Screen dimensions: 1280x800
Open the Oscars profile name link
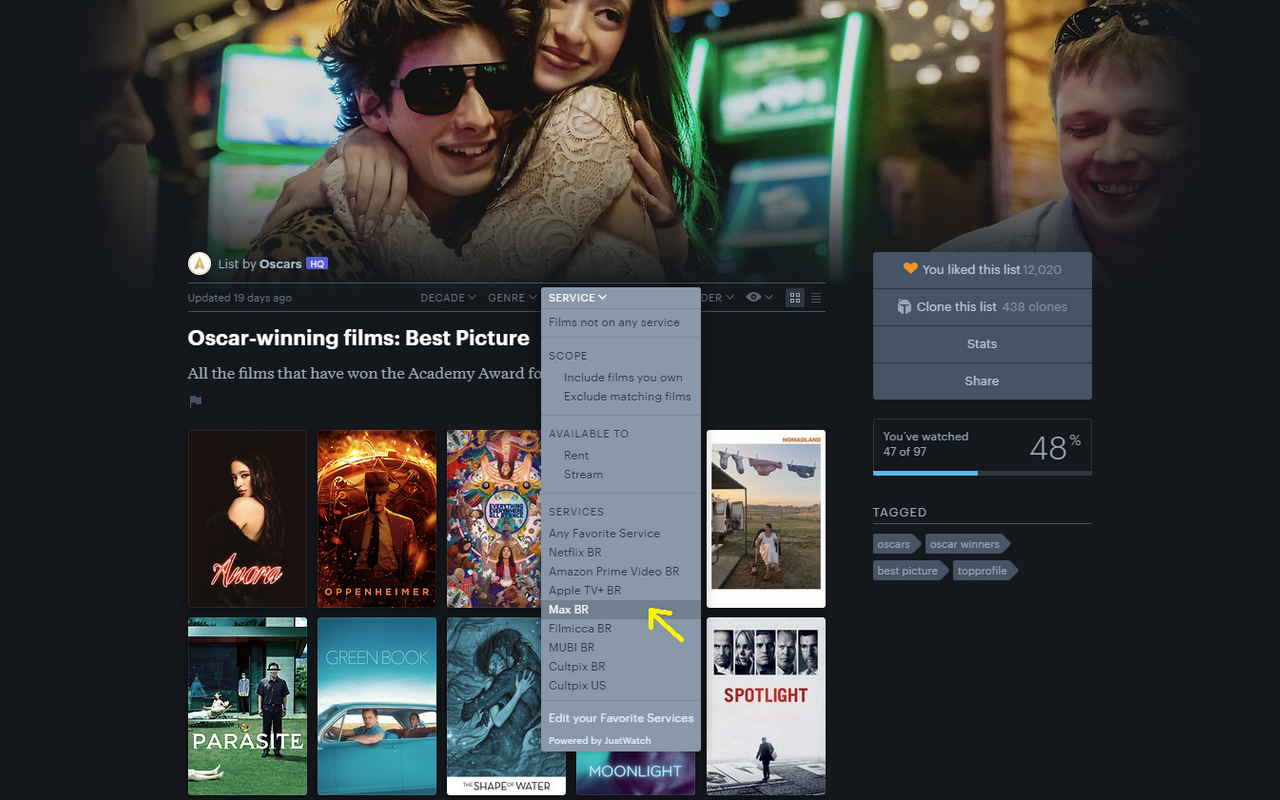click(280, 264)
